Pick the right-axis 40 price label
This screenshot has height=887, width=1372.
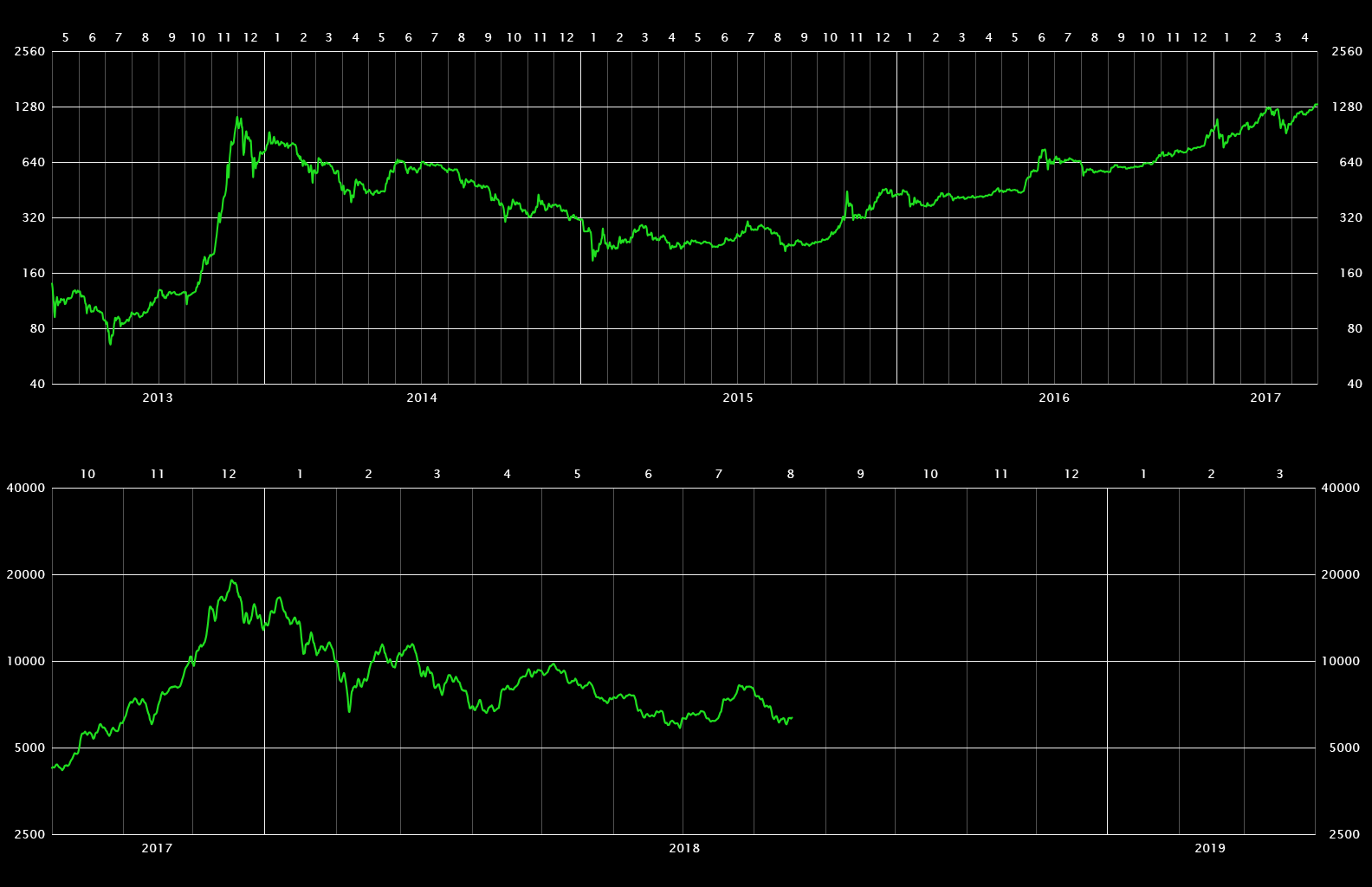1355,385
